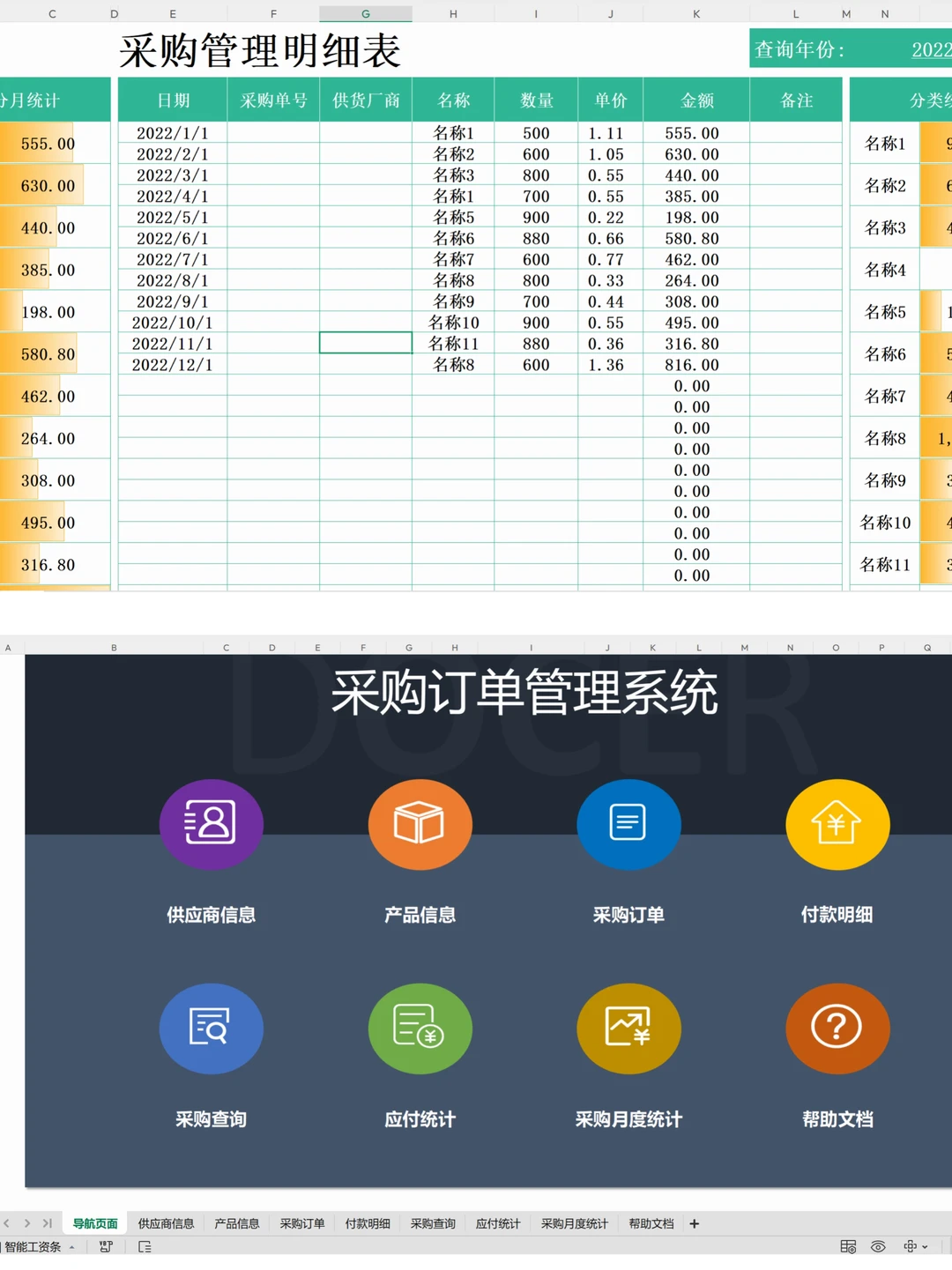Open 采购订单 via the blue document icon
This screenshot has width=952, height=1270.
pyautogui.click(x=628, y=824)
